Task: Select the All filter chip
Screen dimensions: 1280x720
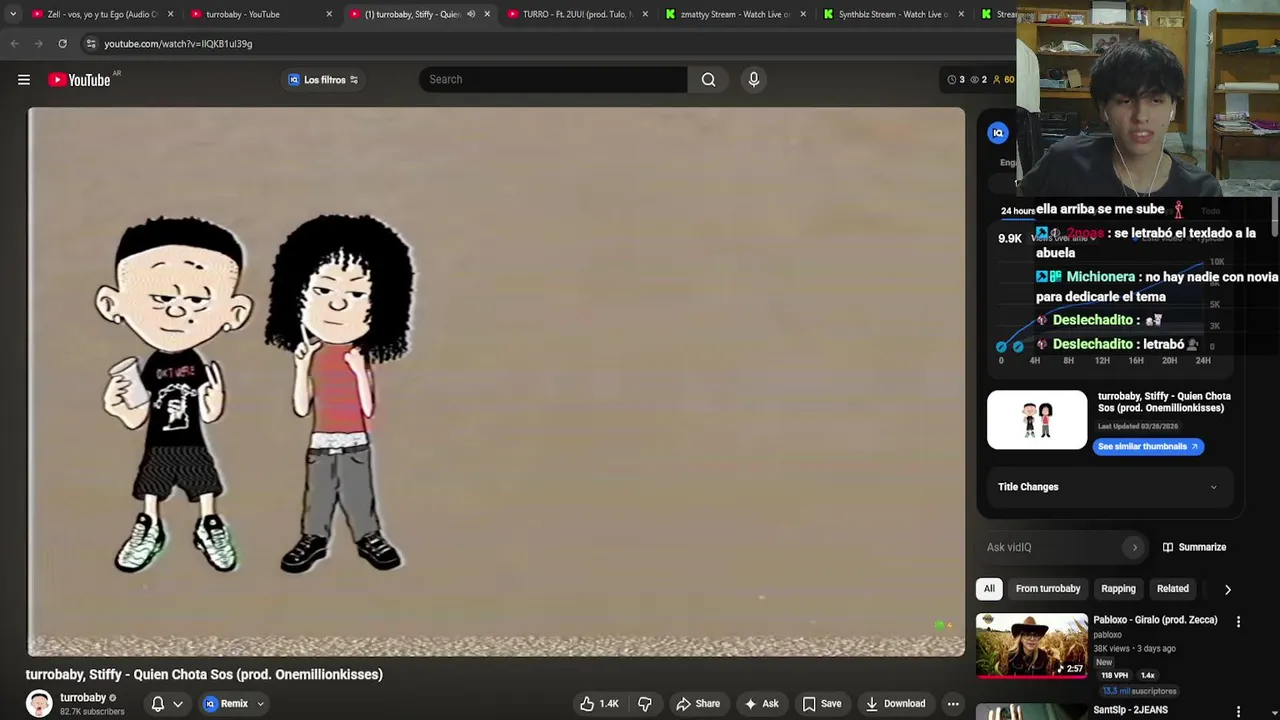Action: [x=989, y=589]
